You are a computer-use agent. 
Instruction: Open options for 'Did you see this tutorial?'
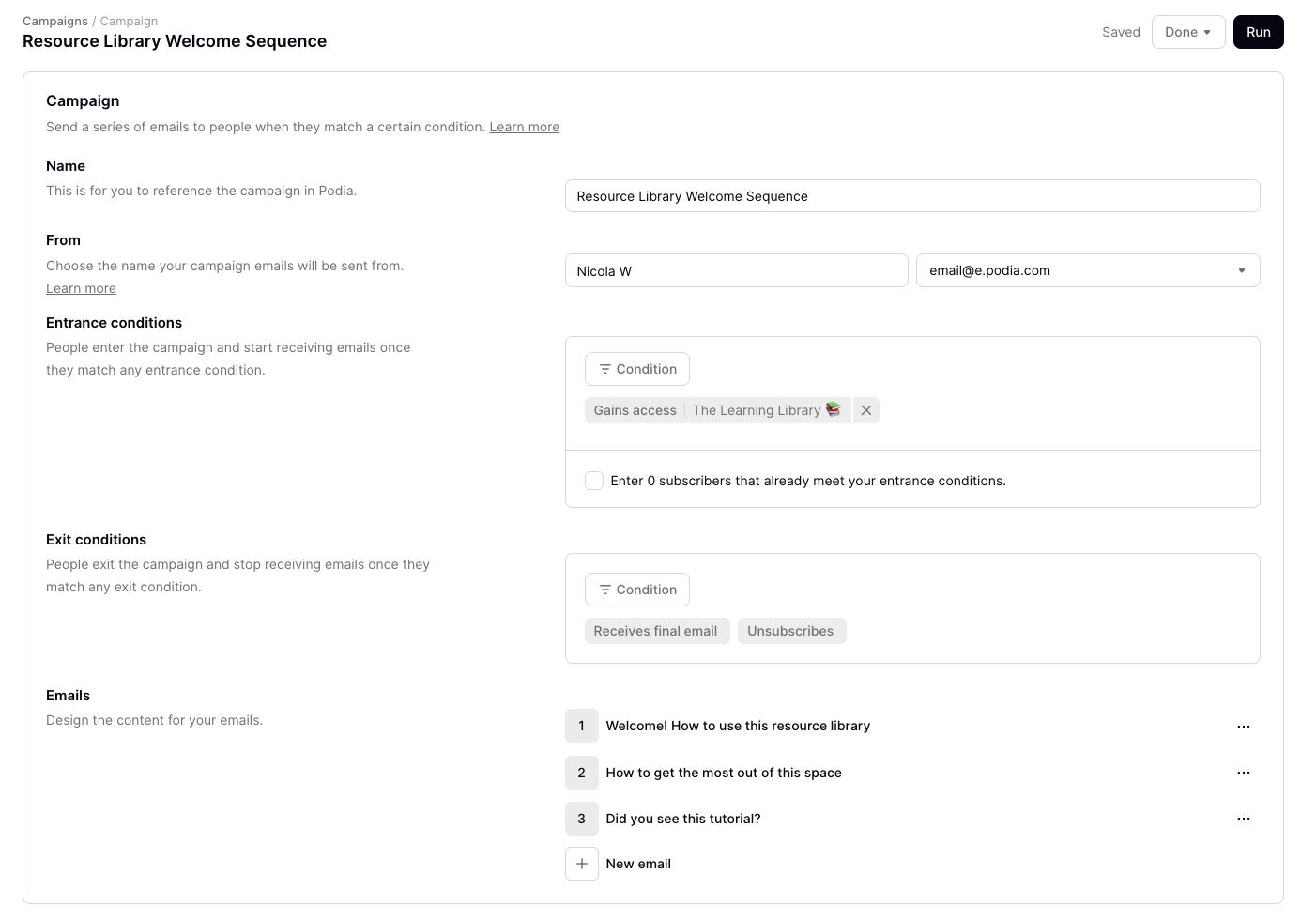pyautogui.click(x=1243, y=819)
